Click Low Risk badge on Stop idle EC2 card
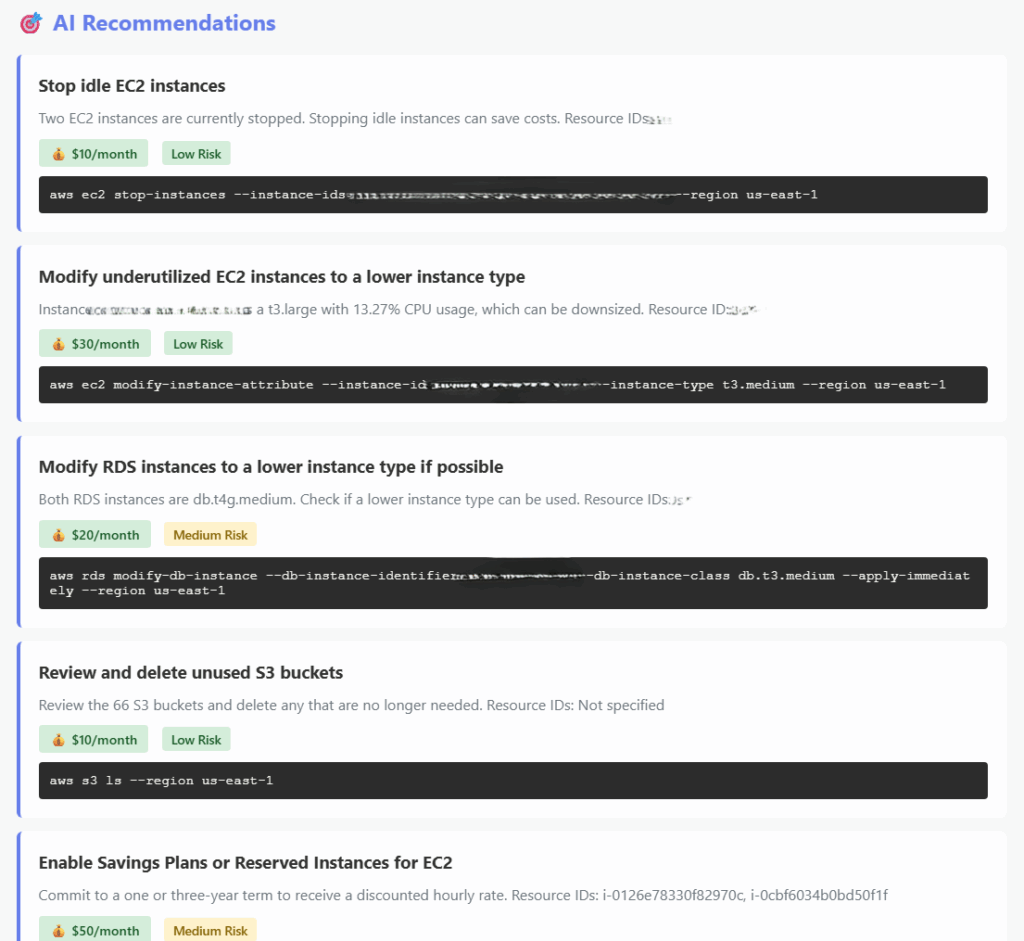The height and width of the screenshot is (941, 1024). 196,154
